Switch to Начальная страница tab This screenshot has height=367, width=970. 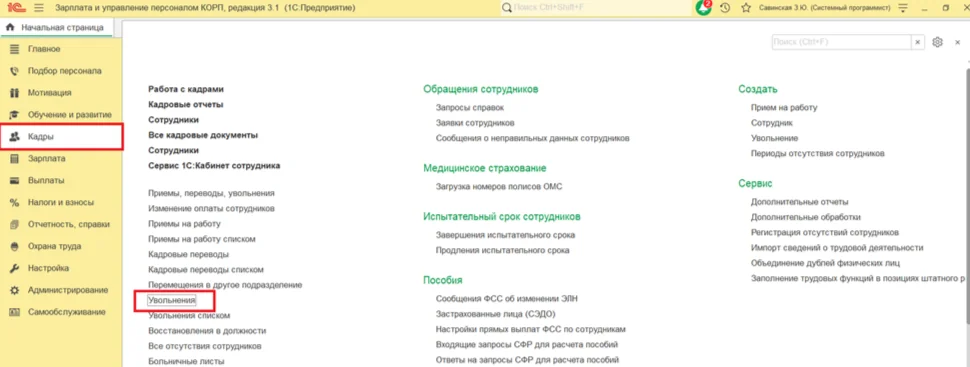[x=56, y=28]
